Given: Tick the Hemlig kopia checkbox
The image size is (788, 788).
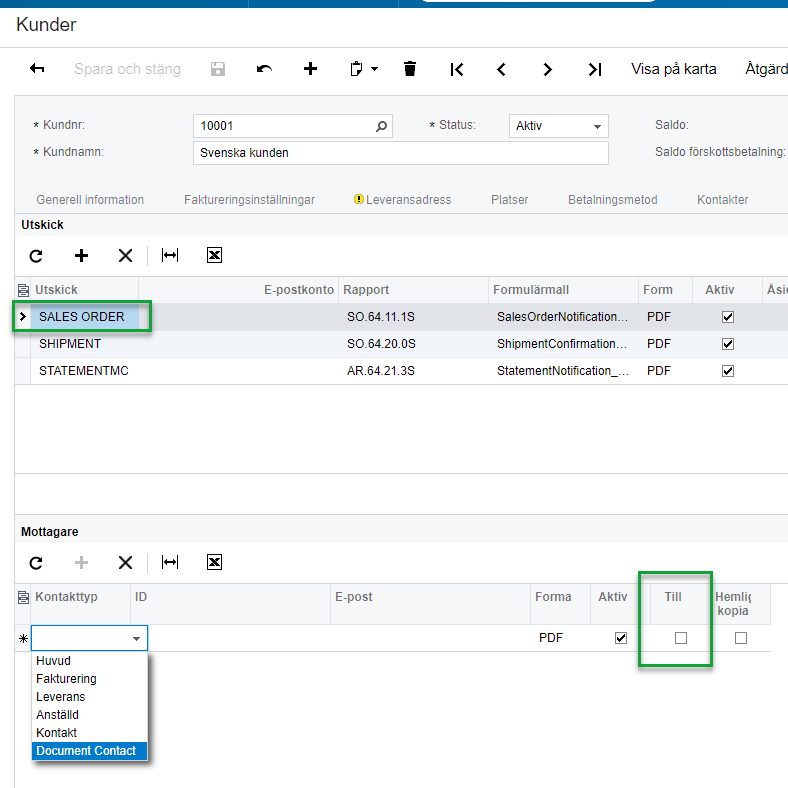Looking at the screenshot, I should click(x=741, y=638).
